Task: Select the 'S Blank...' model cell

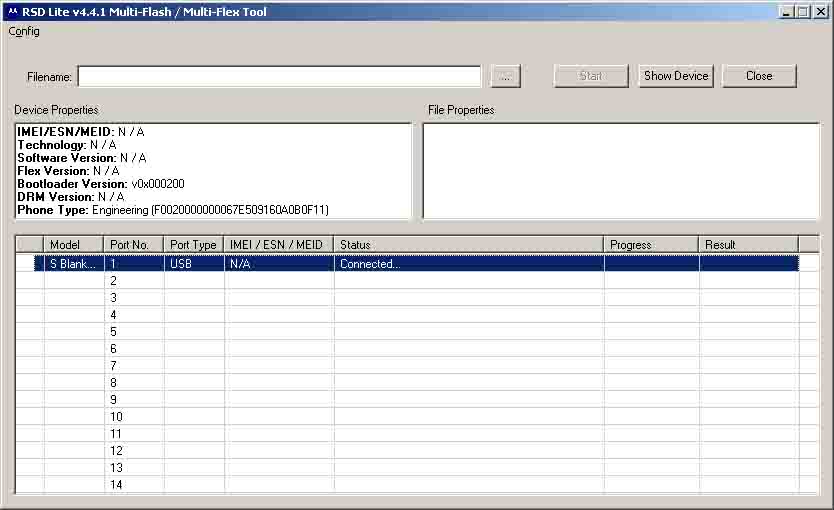Action: (73, 264)
